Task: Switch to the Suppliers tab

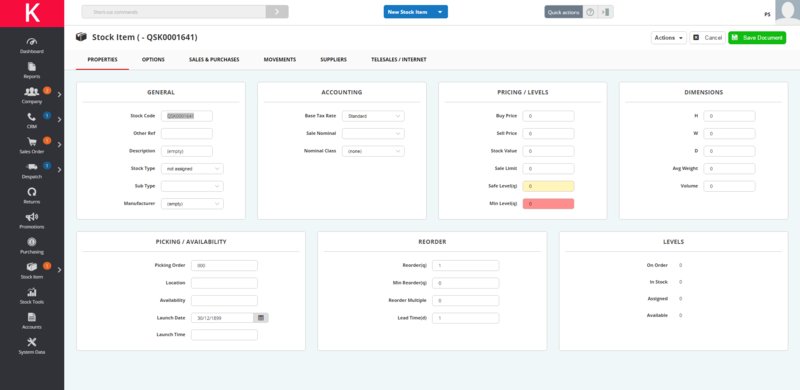Action: [333, 60]
